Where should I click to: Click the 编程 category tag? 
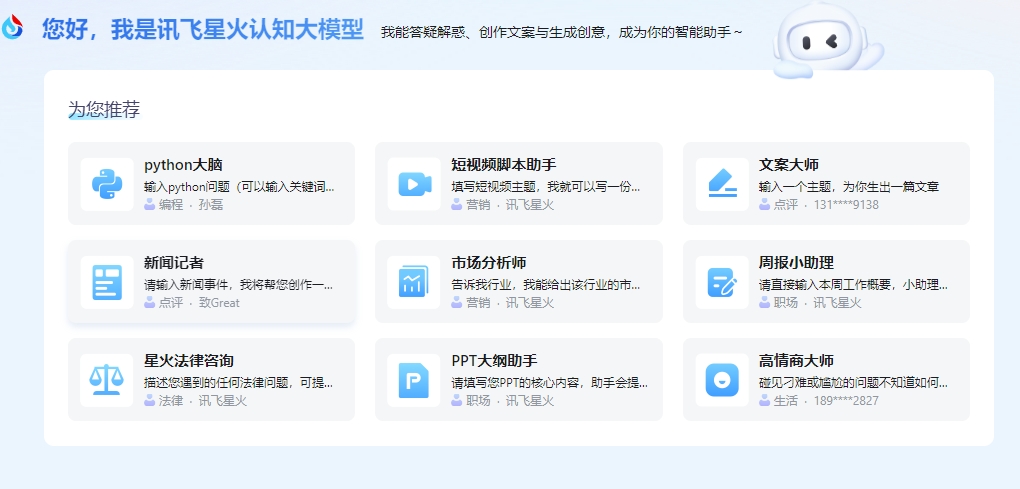tap(171, 205)
